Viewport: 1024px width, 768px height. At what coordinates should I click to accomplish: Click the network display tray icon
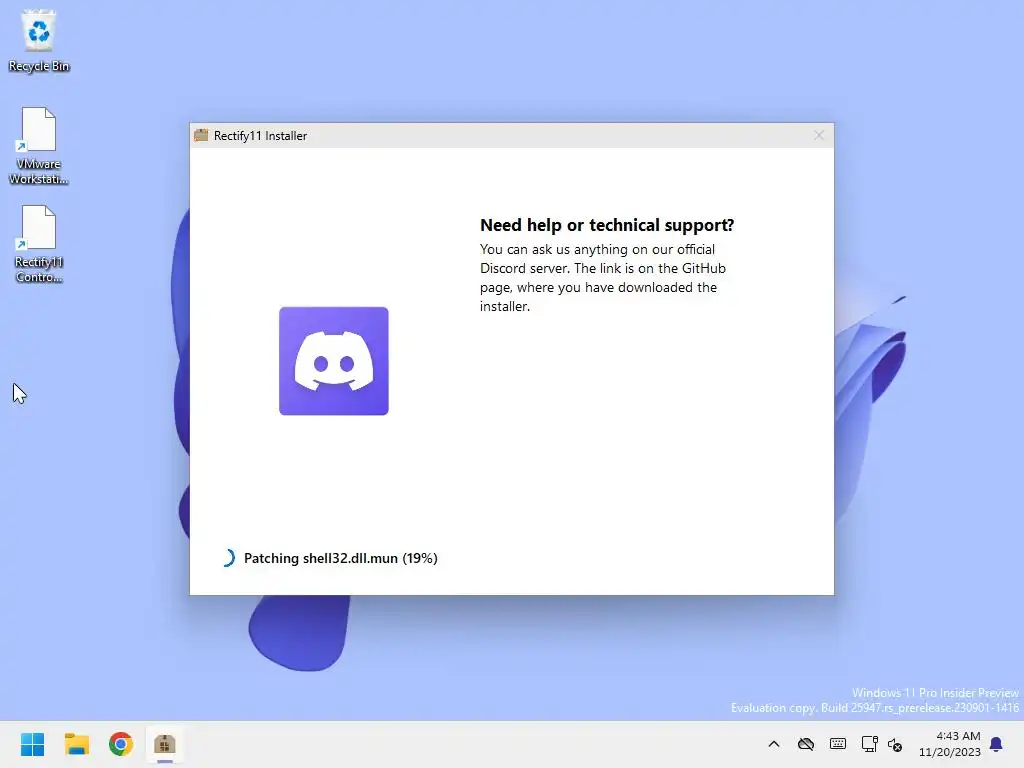(x=869, y=744)
